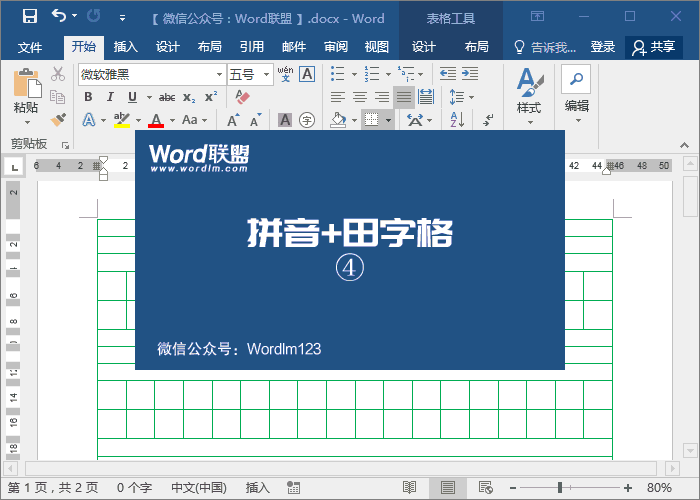The image size is (700, 500).
Task: Click the character border A icon
Action: pos(307,74)
